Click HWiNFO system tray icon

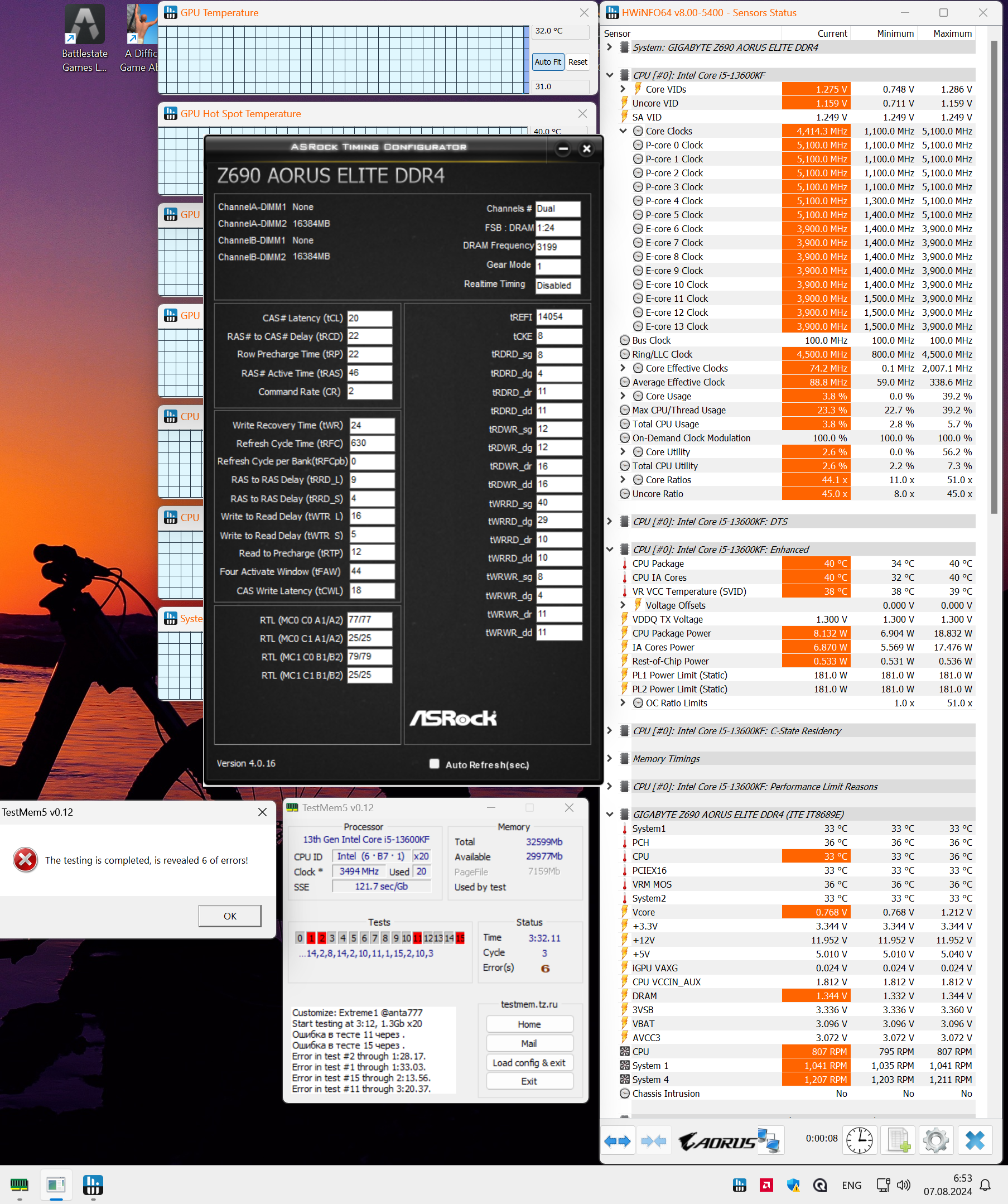740,1185
